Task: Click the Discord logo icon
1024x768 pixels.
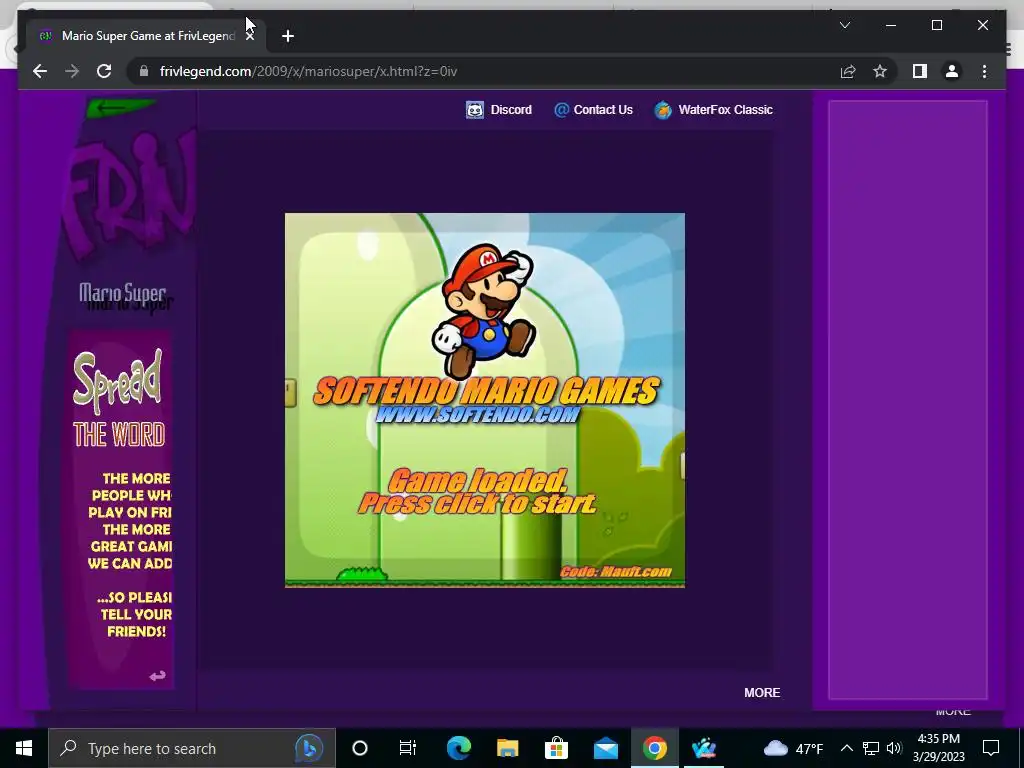Action: 475,110
